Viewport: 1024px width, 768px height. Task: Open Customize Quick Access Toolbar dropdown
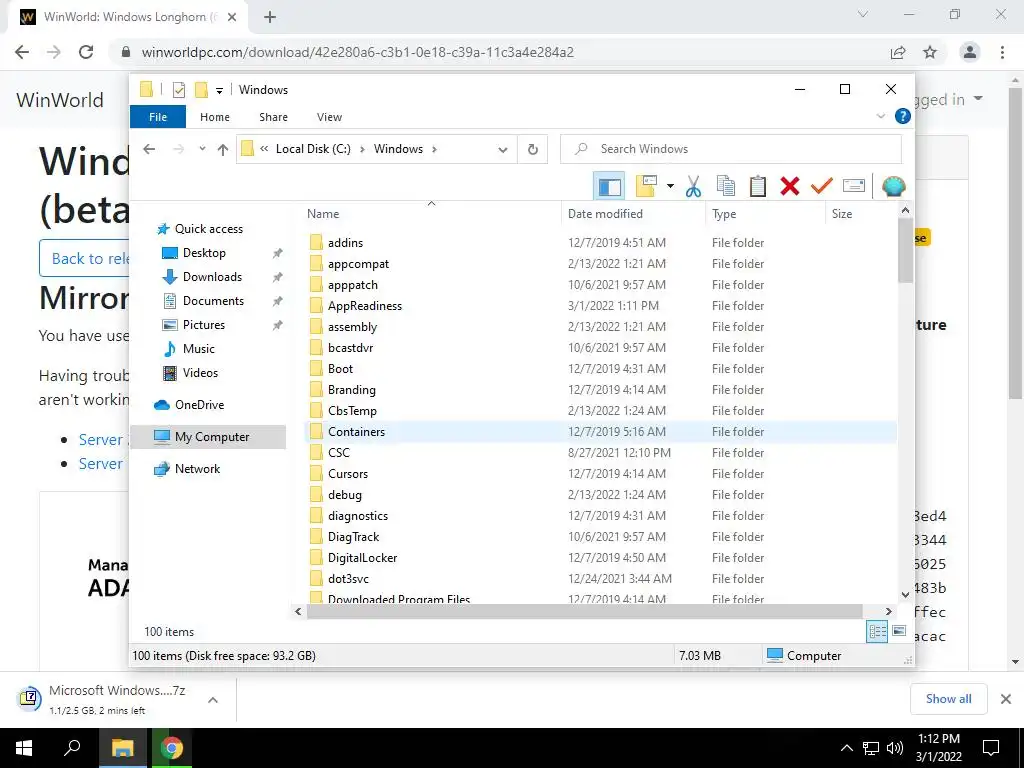[x=219, y=91]
